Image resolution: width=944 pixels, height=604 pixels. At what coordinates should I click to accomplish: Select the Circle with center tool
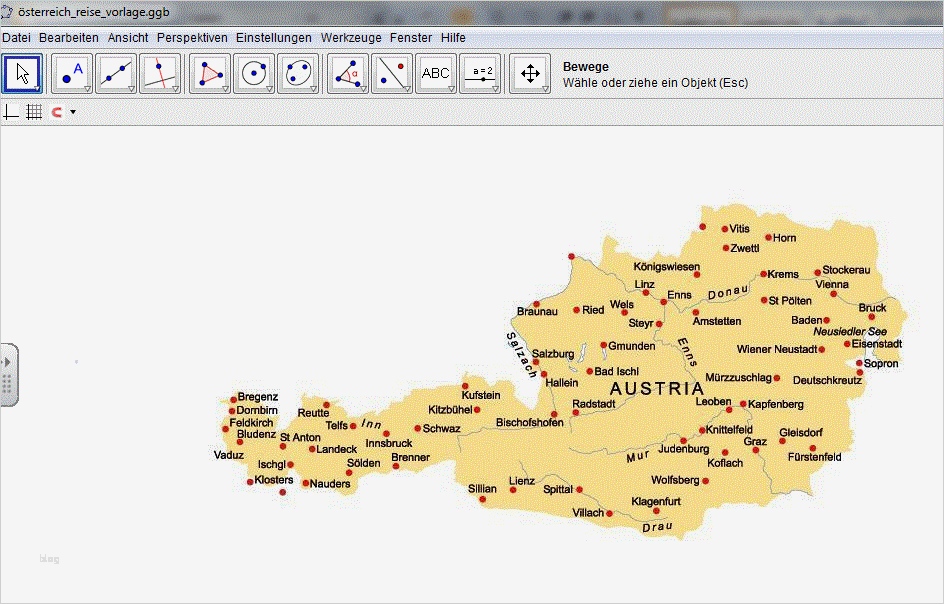point(254,73)
